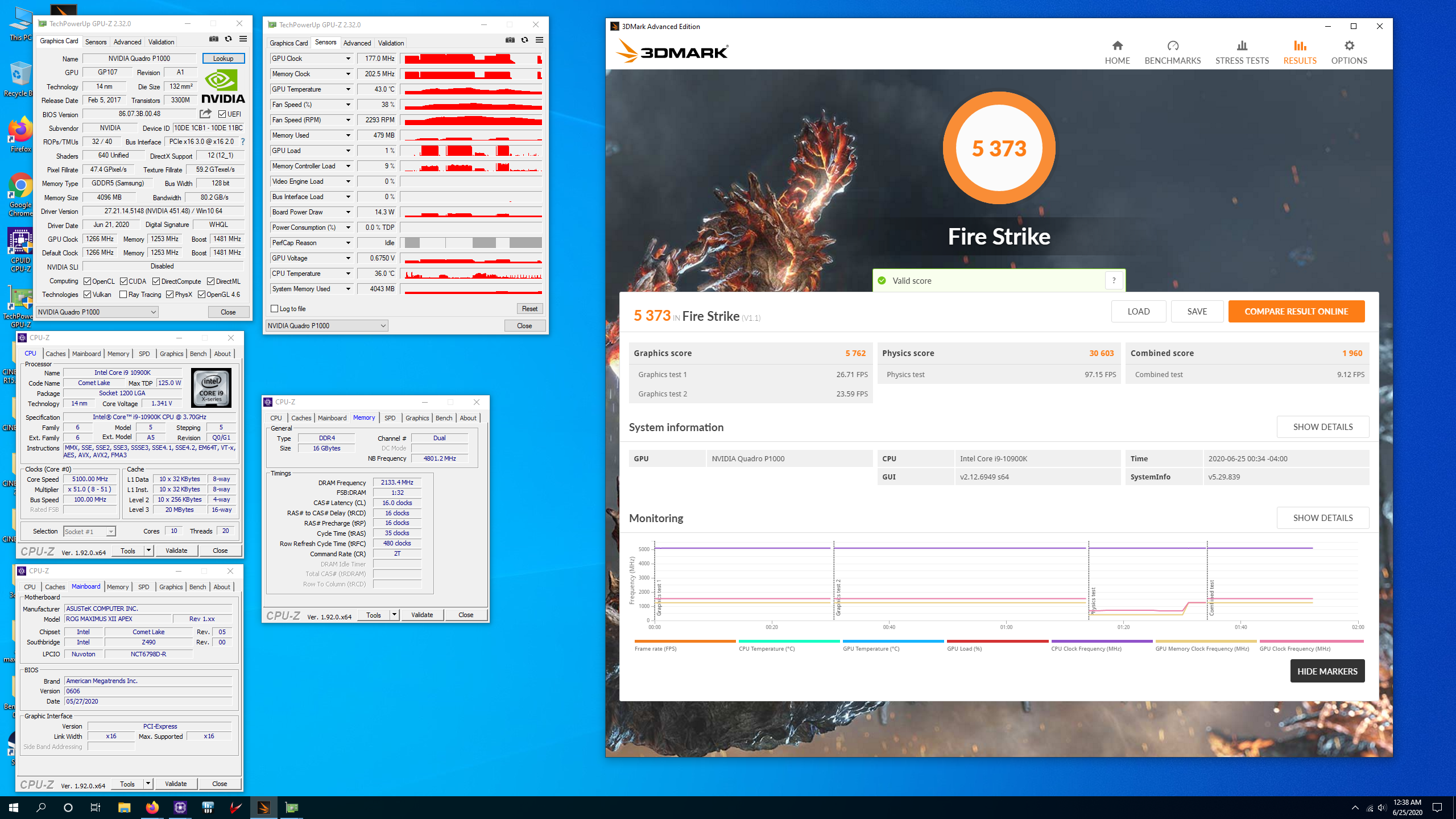Open Bench tab in CPU-Z Mainboard window
Screen dimensions: 1456x819
click(x=197, y=587)
